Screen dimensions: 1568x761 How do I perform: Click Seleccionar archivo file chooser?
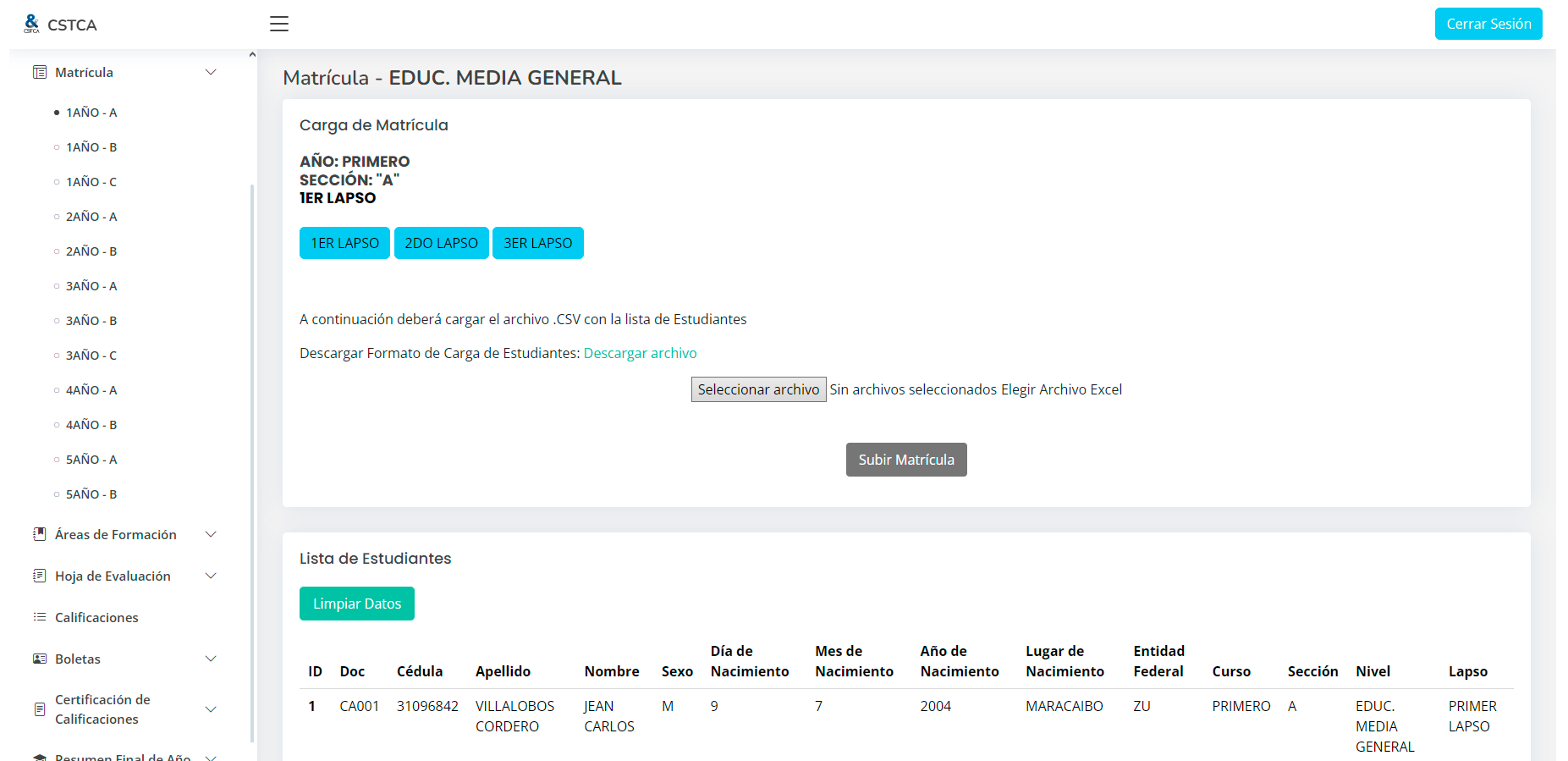pyautogui.click(x=758, y=389)
